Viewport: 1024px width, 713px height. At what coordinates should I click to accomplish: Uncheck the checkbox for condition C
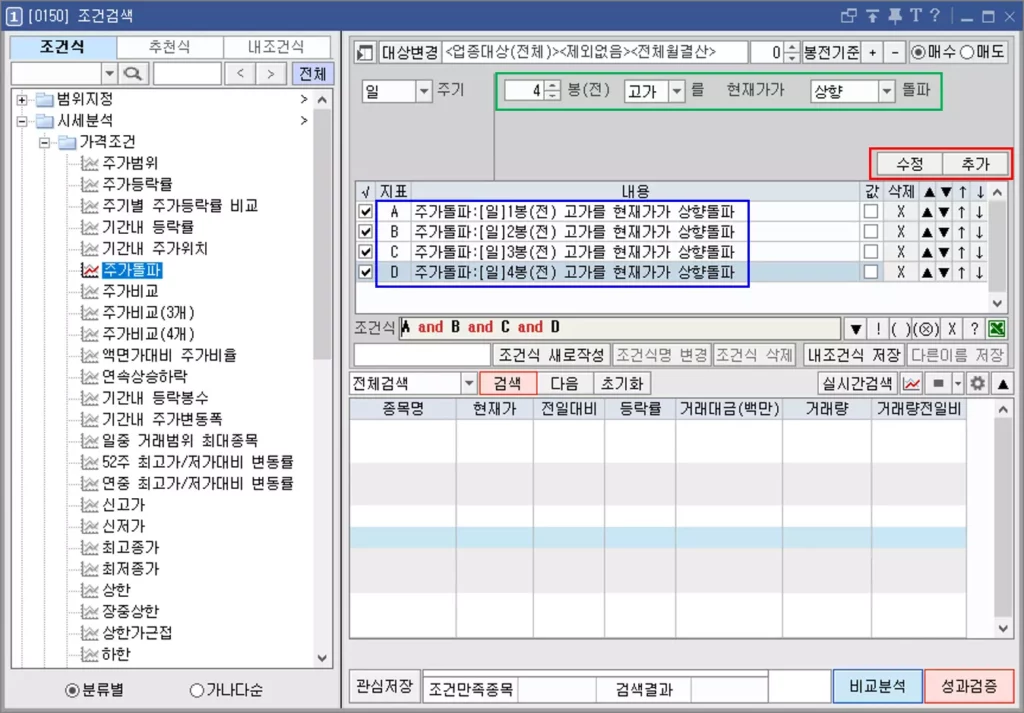tap(366, 251)
